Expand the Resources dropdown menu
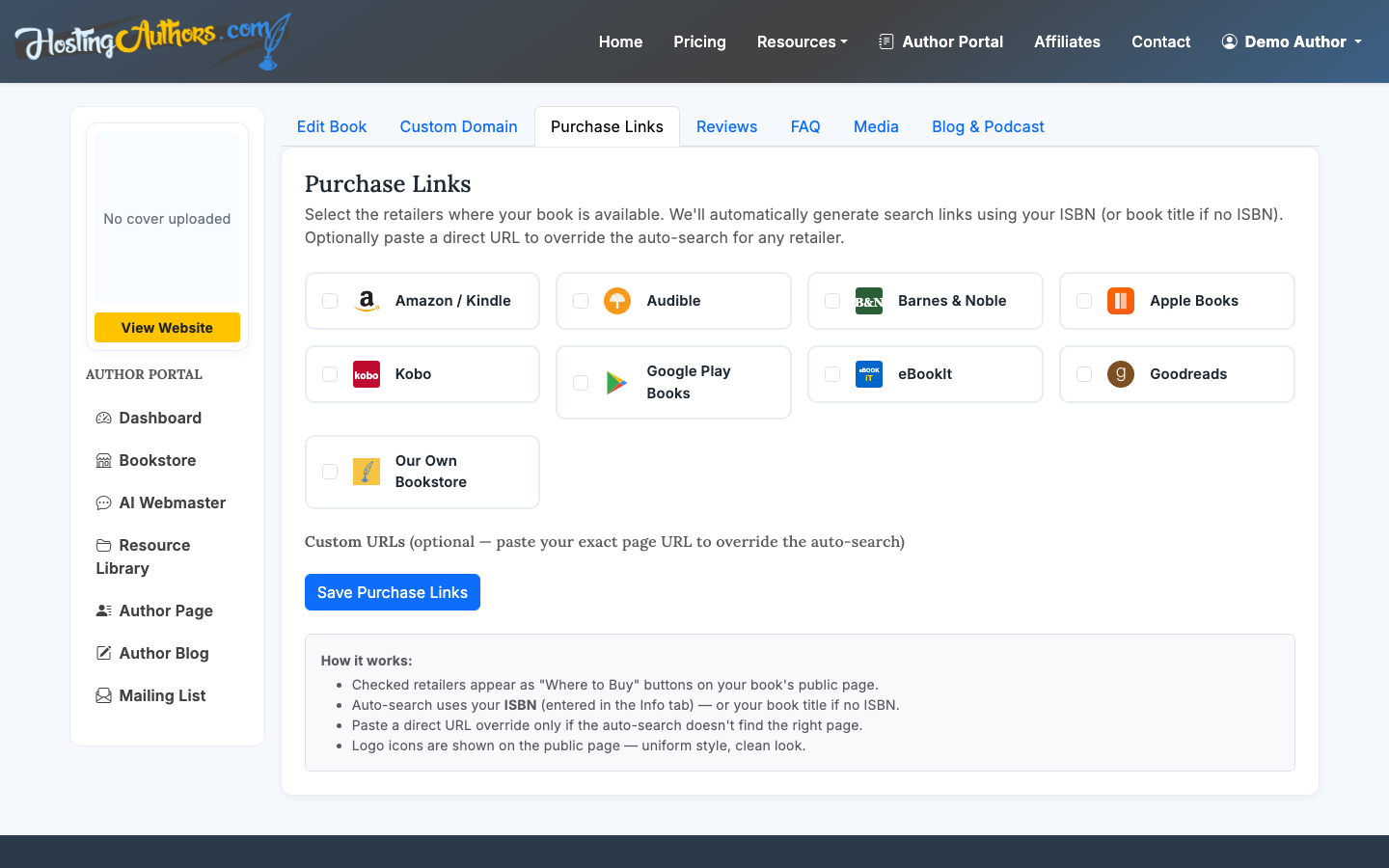Viewport: 1389px width, 868px height. (x=803, y=41)
